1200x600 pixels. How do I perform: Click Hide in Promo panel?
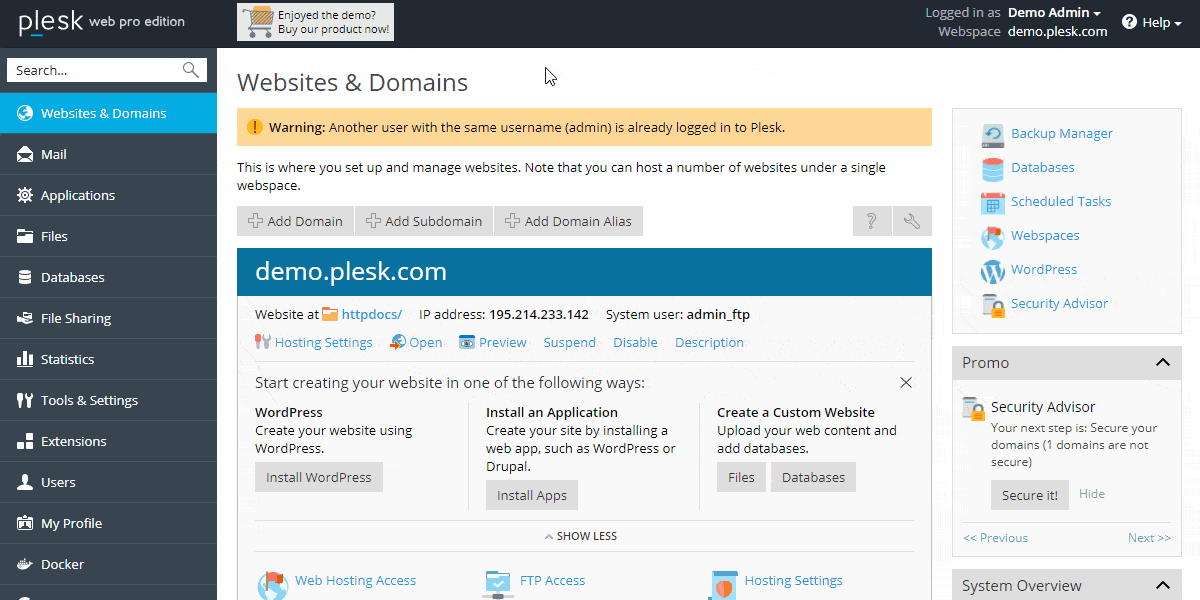coord(1092,494)
